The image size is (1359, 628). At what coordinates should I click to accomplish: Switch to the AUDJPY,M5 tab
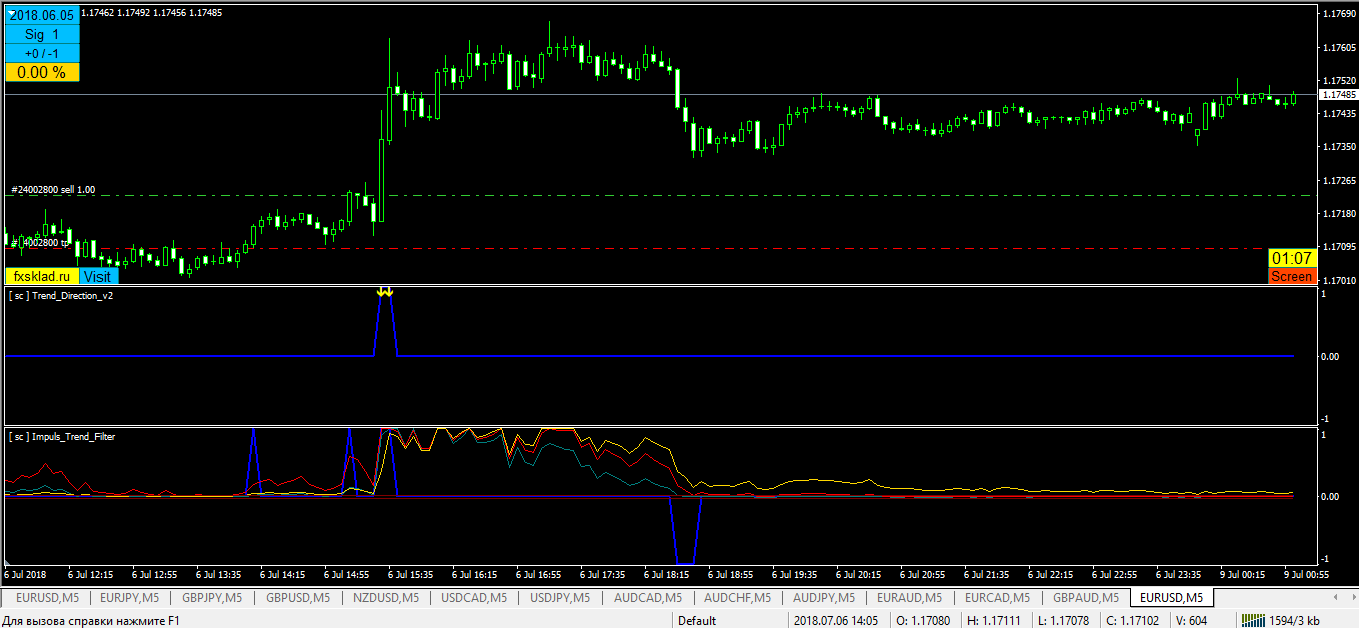click(x=824, y=598)
